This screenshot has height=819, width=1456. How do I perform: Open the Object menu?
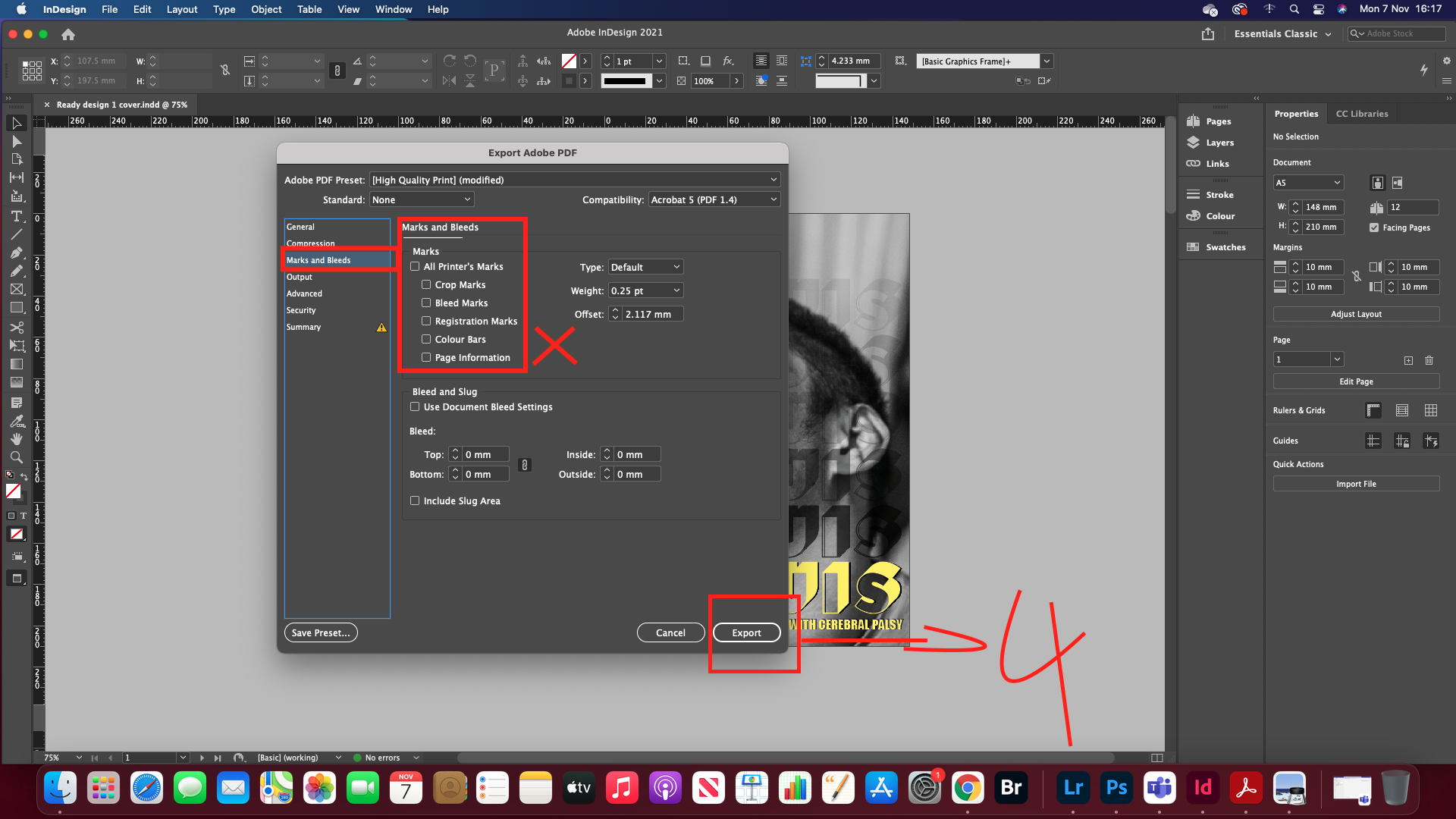[x=265, y=9]
